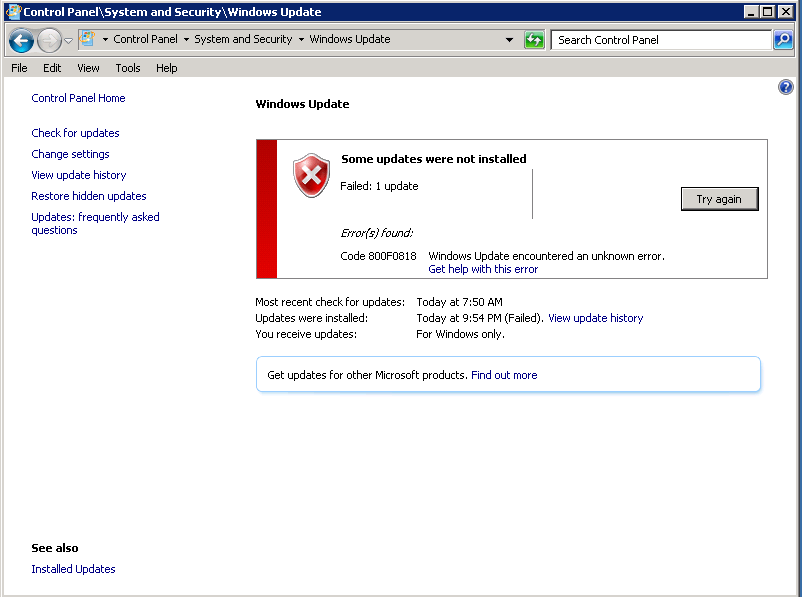Click System and Security breadcrumb
802x597 pixels.
pyautogui.click(x=243, y=39)
